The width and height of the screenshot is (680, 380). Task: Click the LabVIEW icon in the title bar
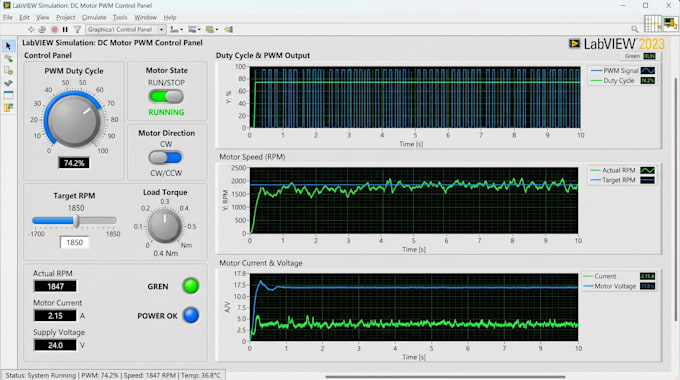(x=7, y=5)
